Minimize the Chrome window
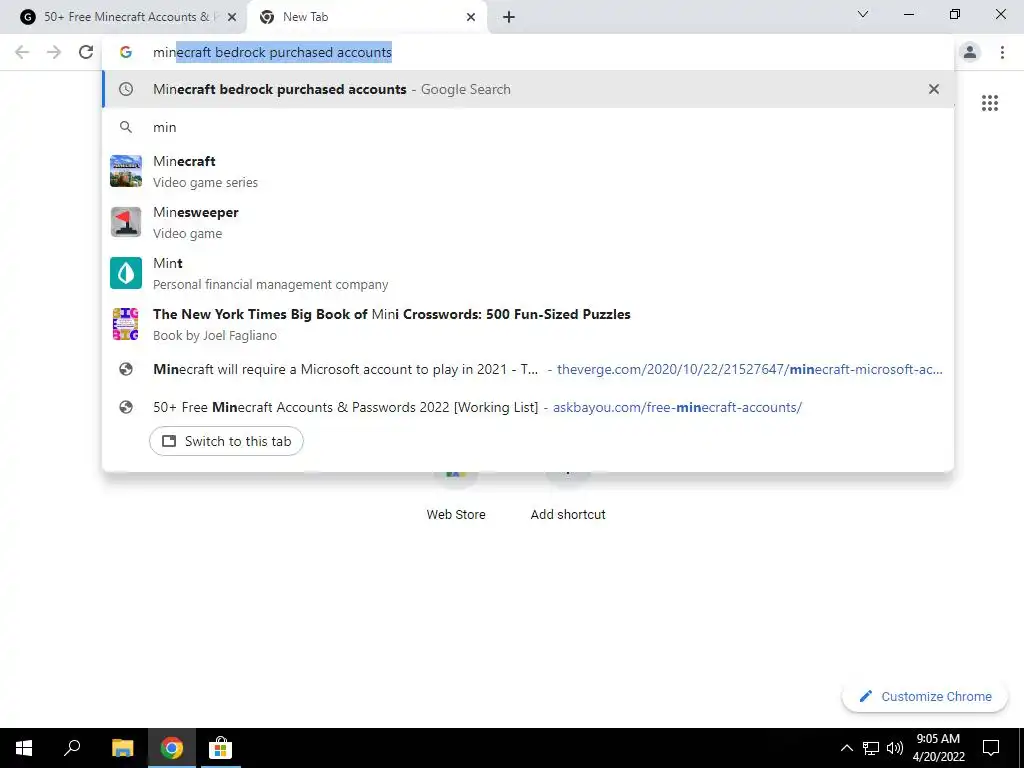This screenshot has width=1024, height=768. click(908, 14)
